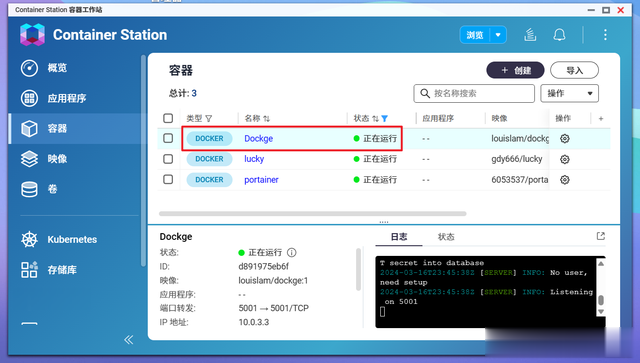Click the container ID d891975eb6f
Viewport: 640px width, 363px height.
(x=263, y=266)
